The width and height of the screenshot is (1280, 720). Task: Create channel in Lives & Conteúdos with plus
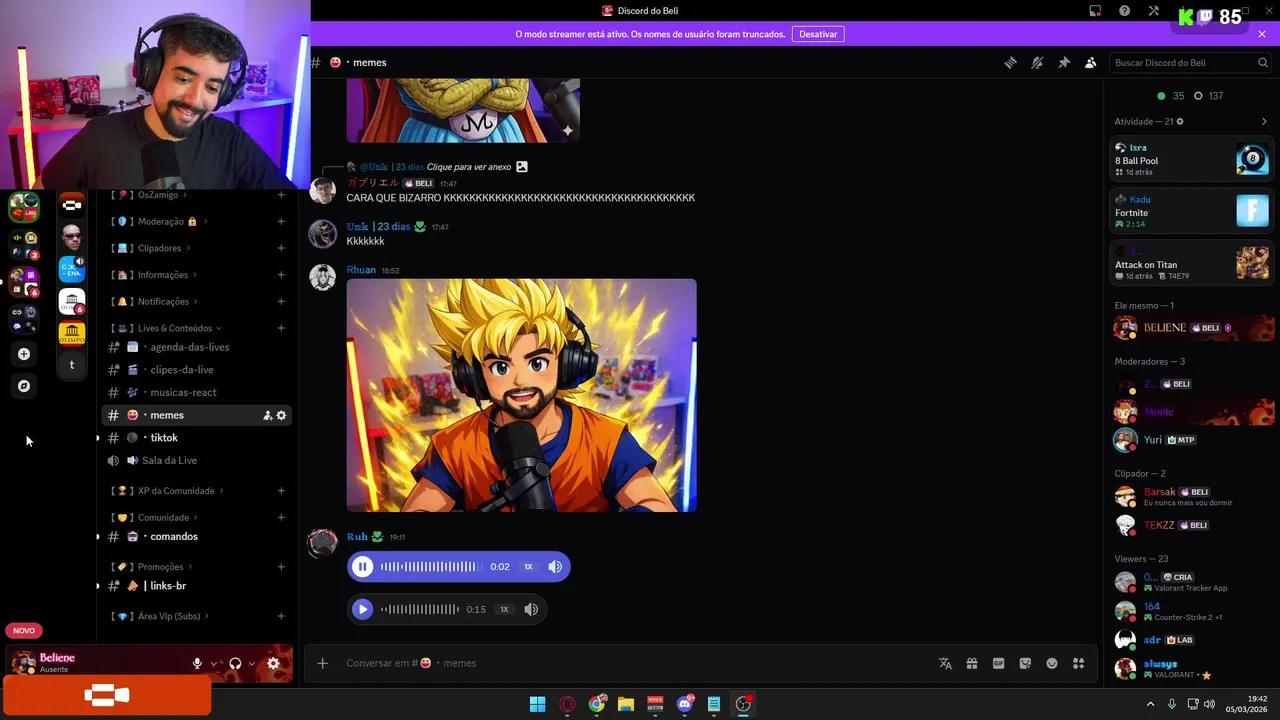click(x=281, y=328)
